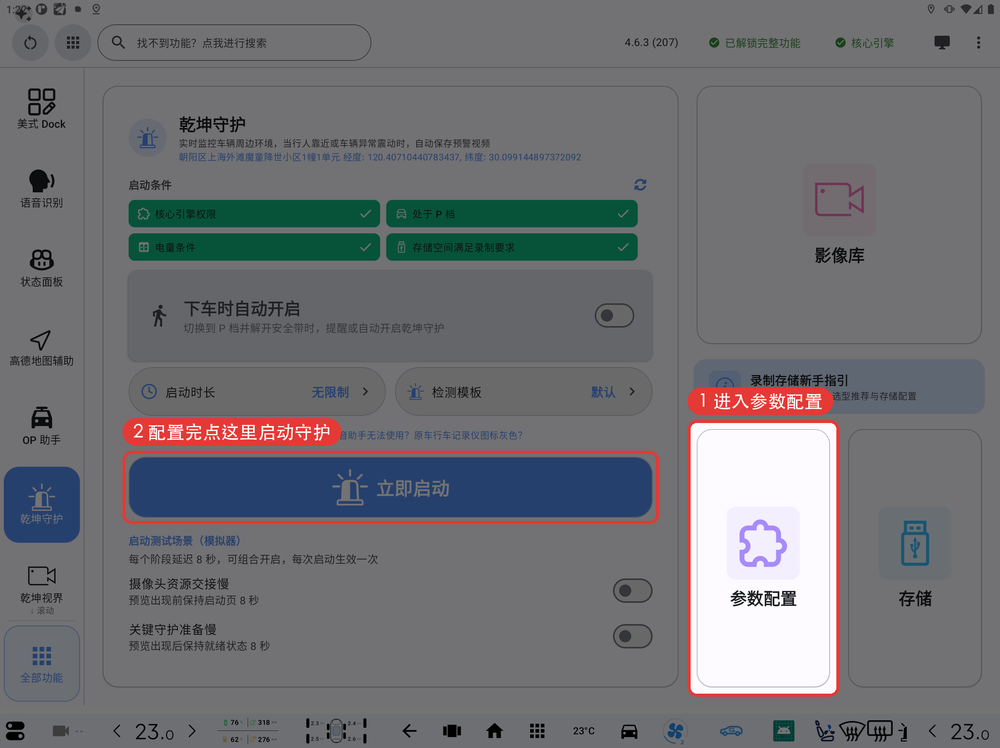The height and width of the screenshot is (748, 1000).
Task: Open 语音识别 voice recognition
Action: [41, 188]
